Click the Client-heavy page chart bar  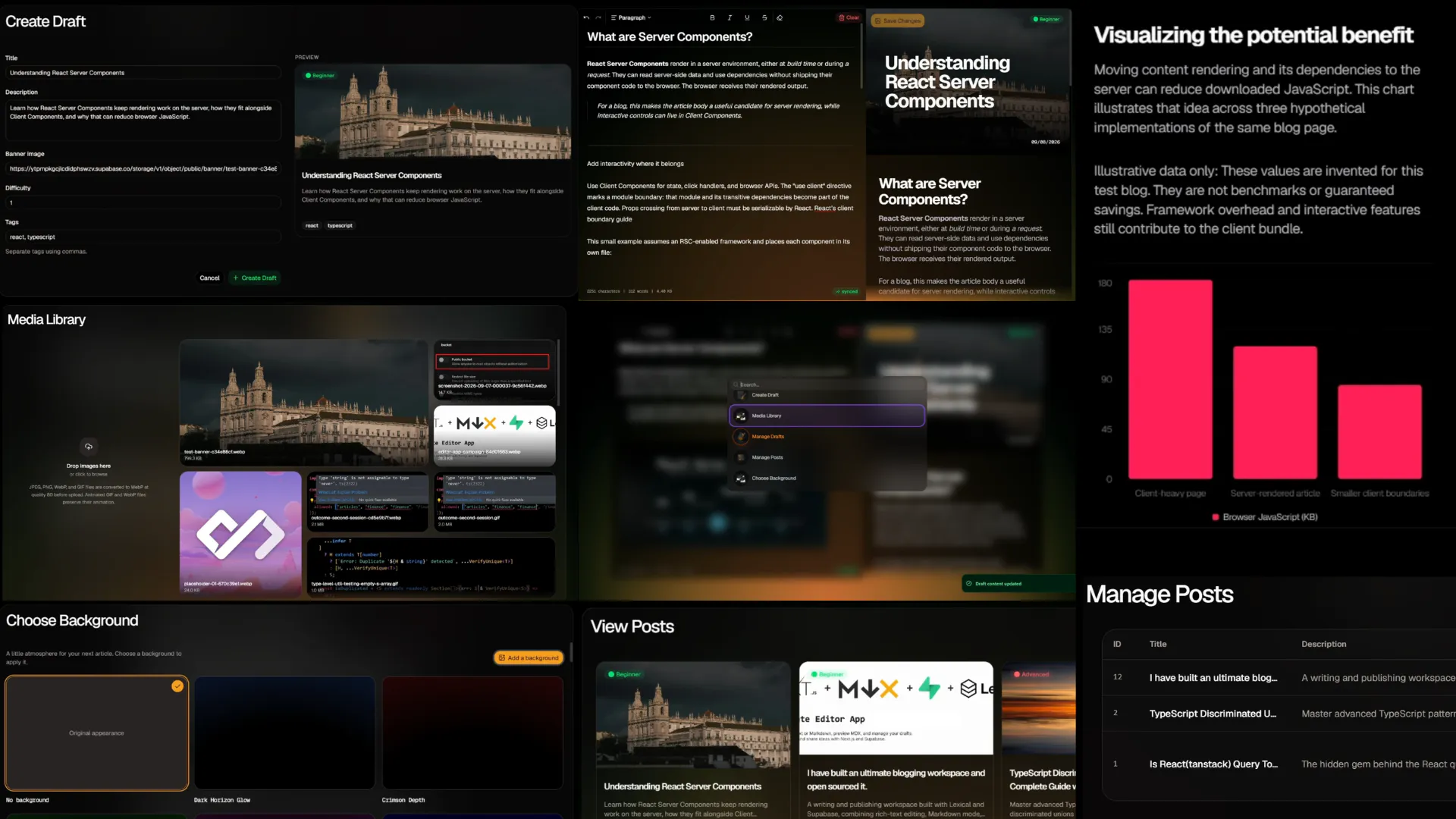(x=1170, y=379)
